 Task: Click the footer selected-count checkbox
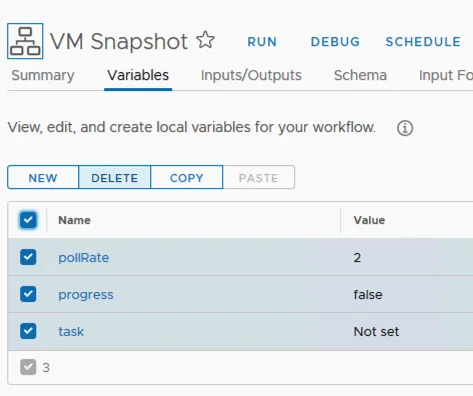pyautogui.click(x=28, y=367)
